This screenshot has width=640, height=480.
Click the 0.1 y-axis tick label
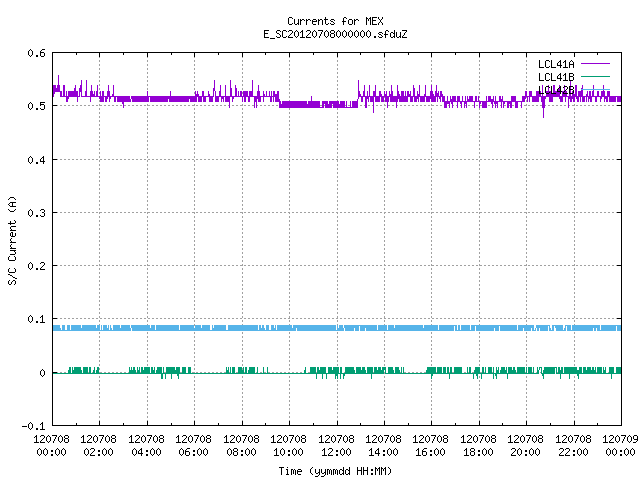37,319
